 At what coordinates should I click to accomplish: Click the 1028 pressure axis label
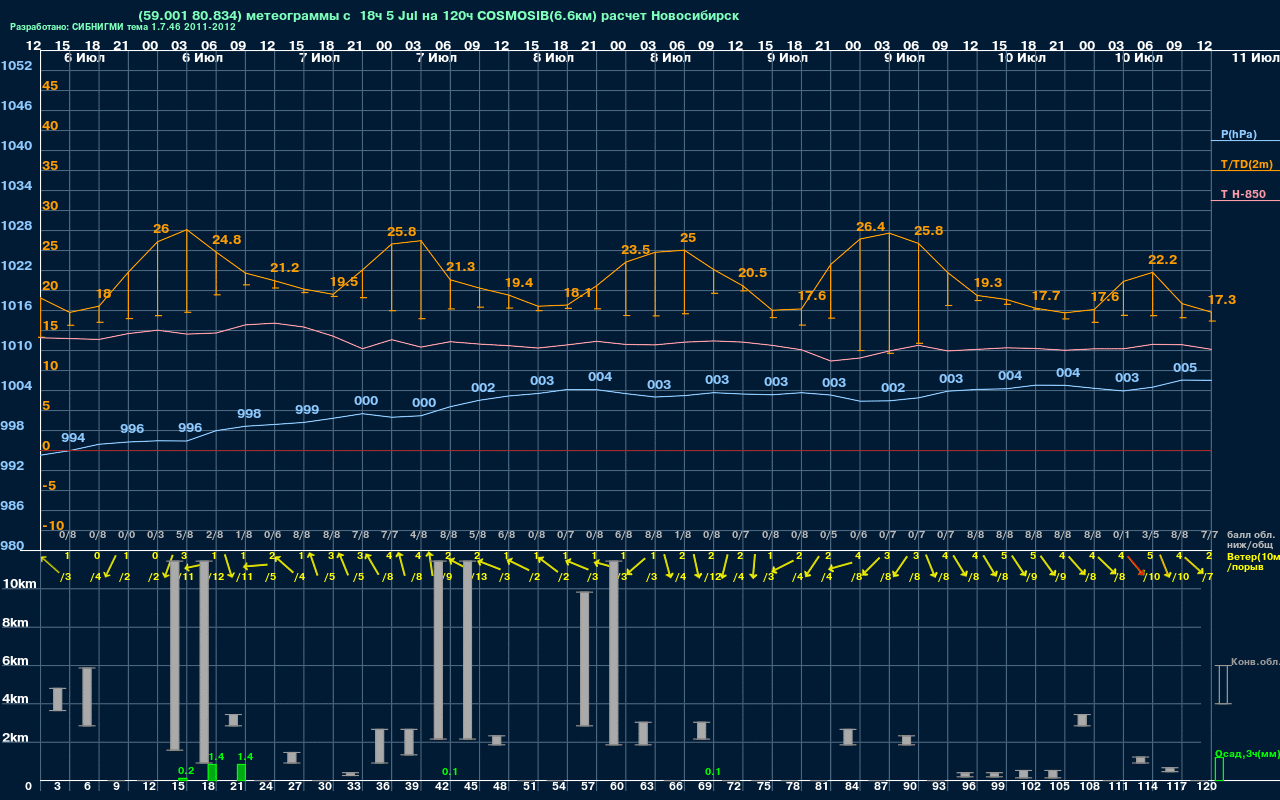[x=16, y=226]
